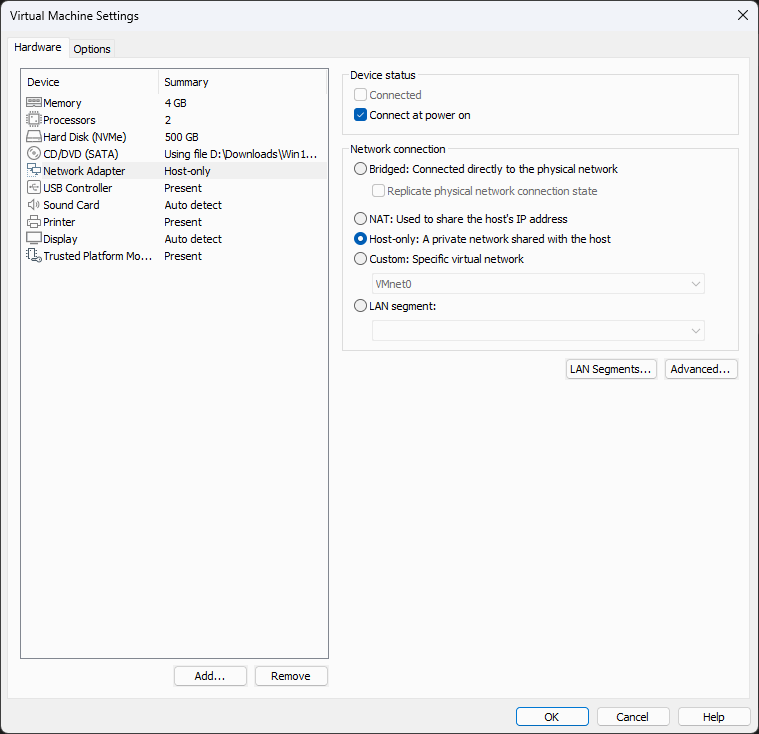
Task: Confirm settings with OK
Action: point(552,717)
